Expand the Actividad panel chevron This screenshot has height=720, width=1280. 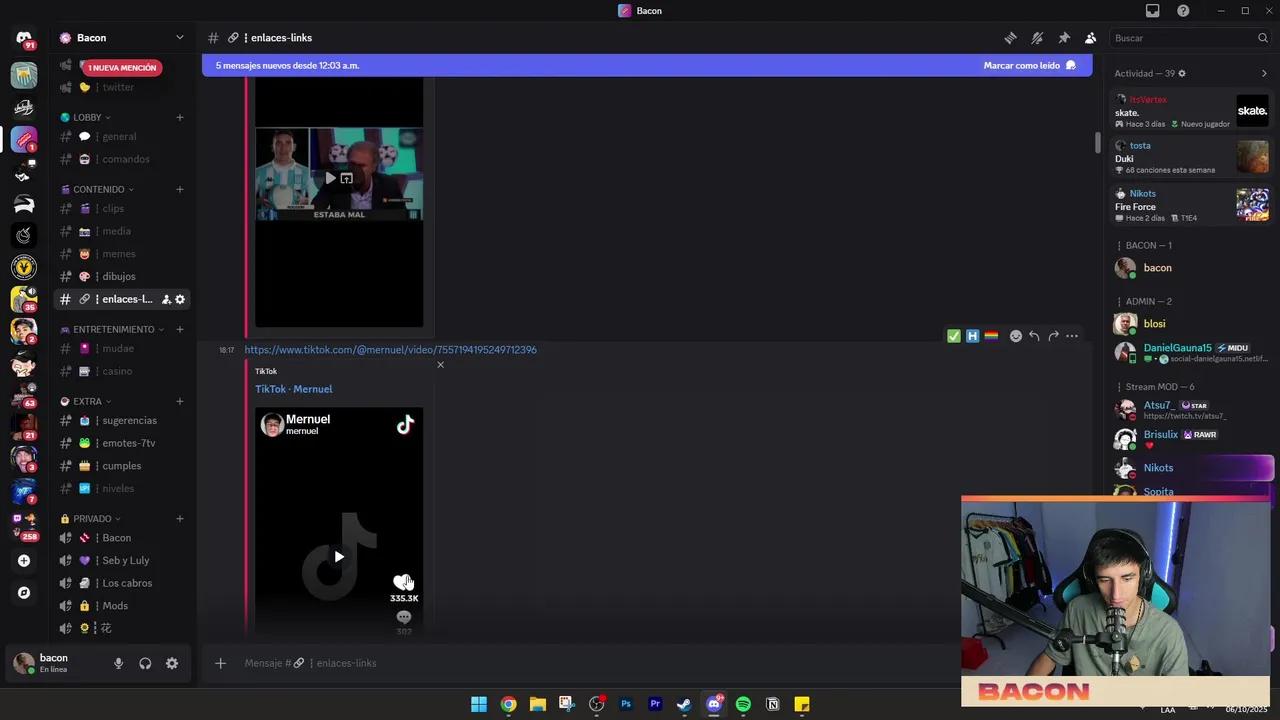point(1264,73)
